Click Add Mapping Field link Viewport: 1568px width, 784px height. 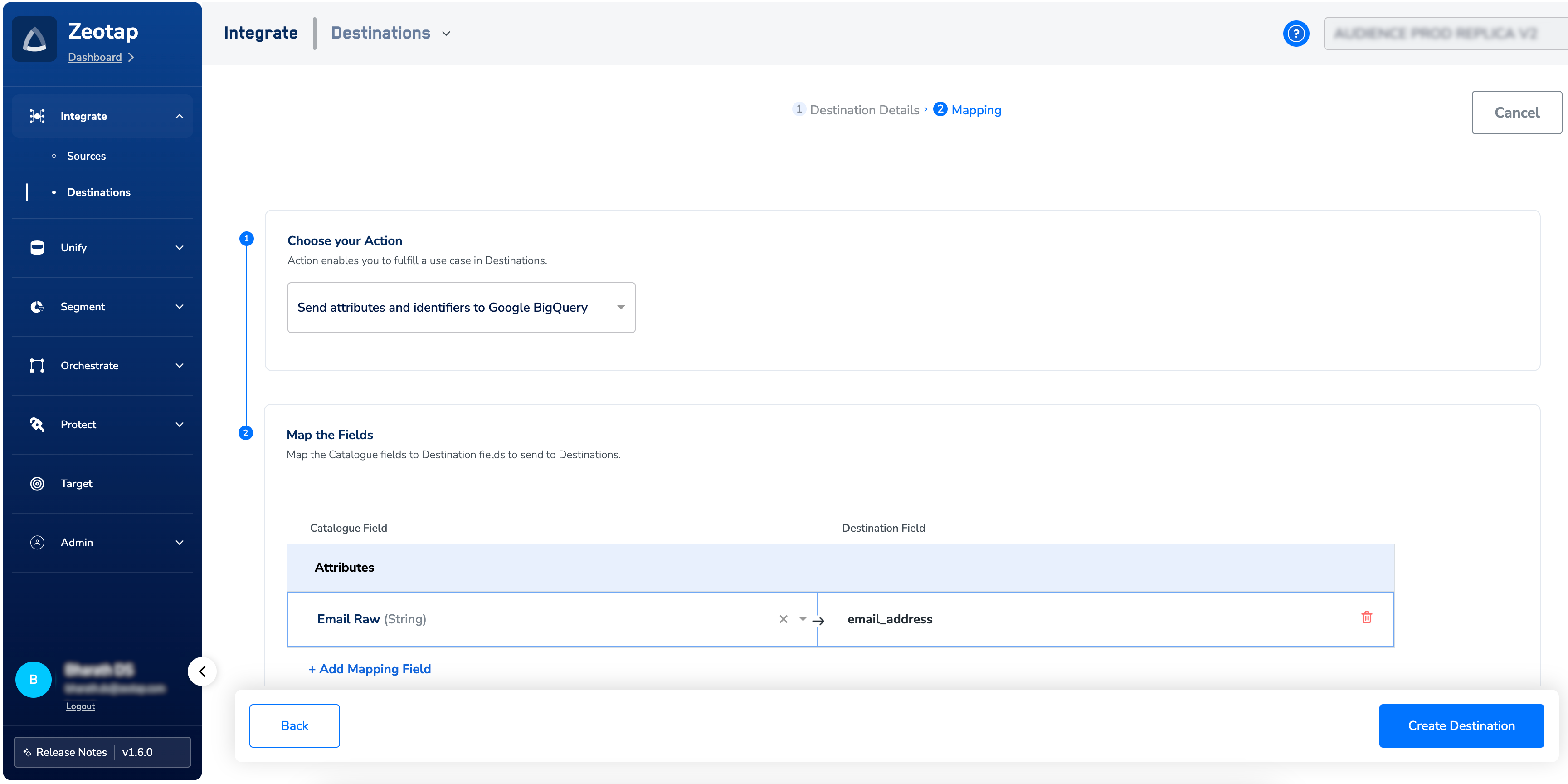[x=370, y=669]
